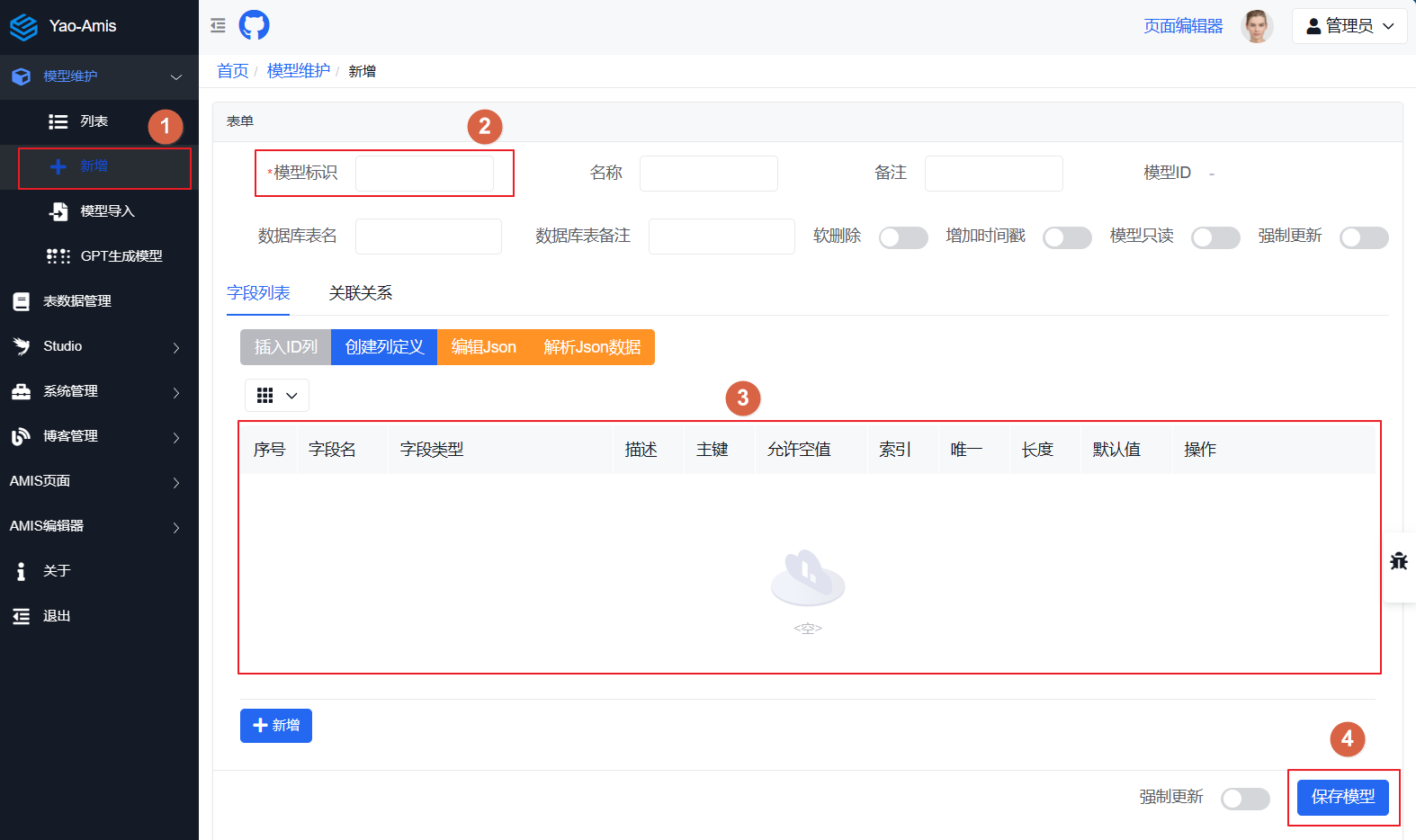Toggle the 模型只读 switch
Viewport: 1416px width, 840px height.
coord(1214,237)
